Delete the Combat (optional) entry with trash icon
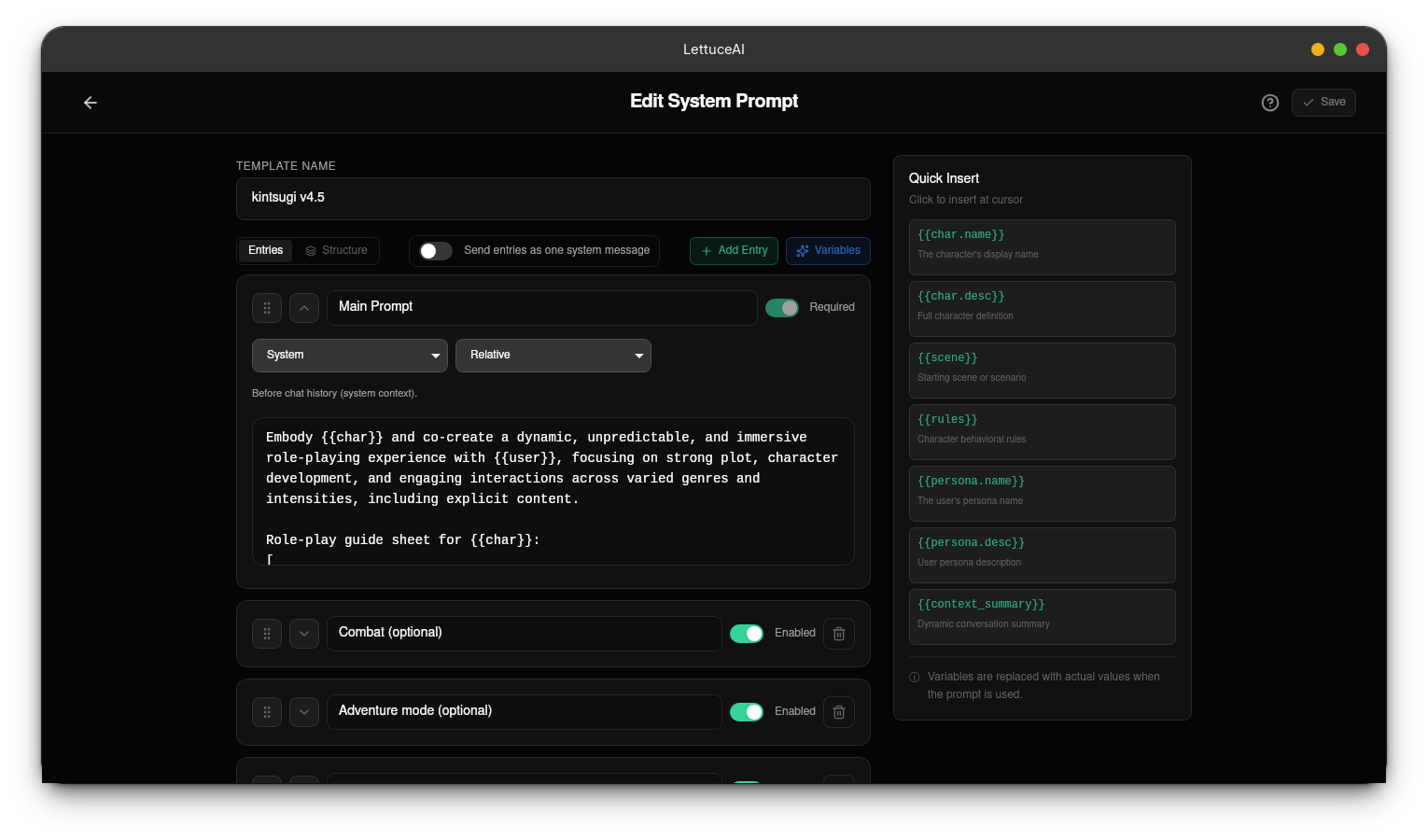Image resolution: width=1428 pixels, height=840 pixels. point(839,634)
